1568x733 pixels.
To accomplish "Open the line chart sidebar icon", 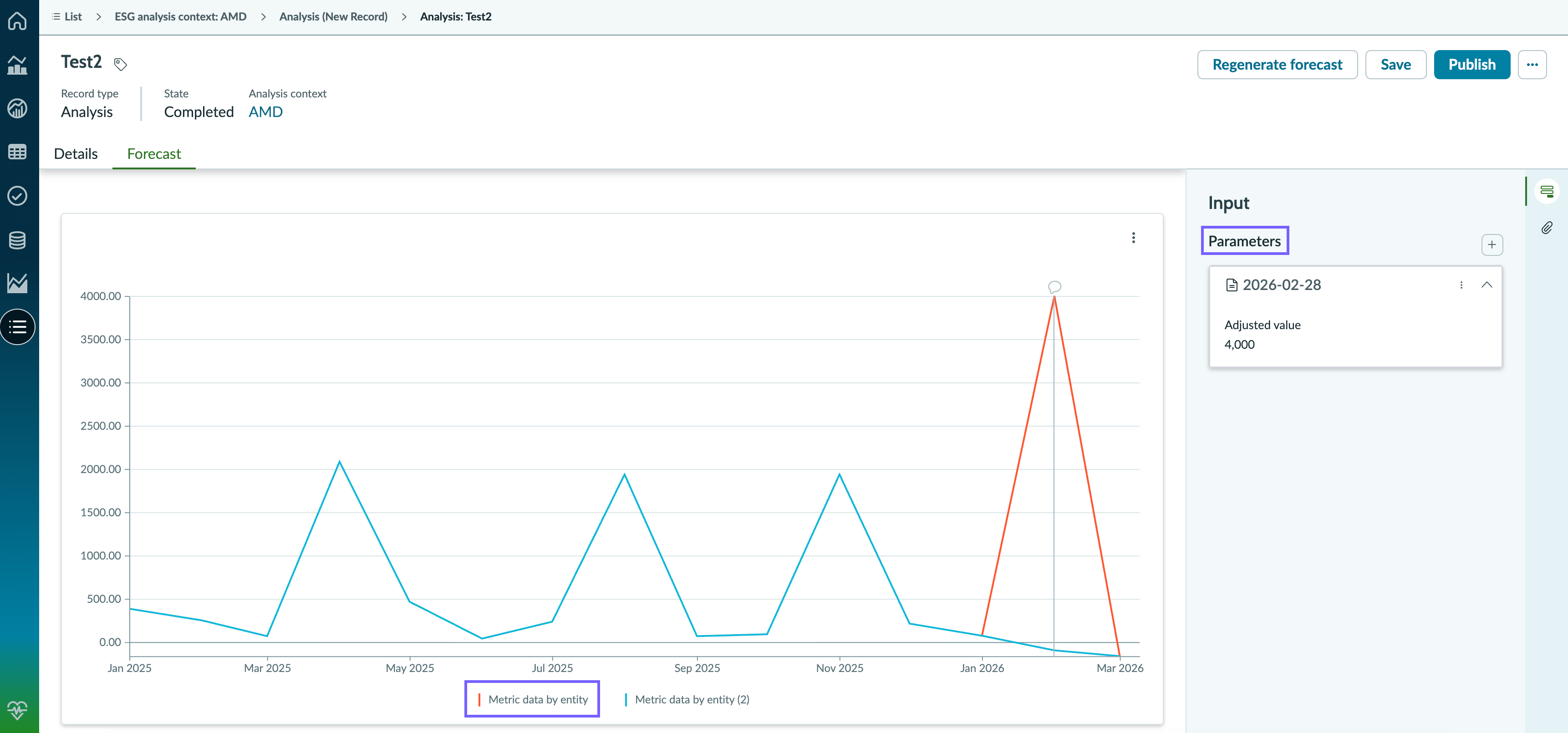I will click(x=17, y=283).
